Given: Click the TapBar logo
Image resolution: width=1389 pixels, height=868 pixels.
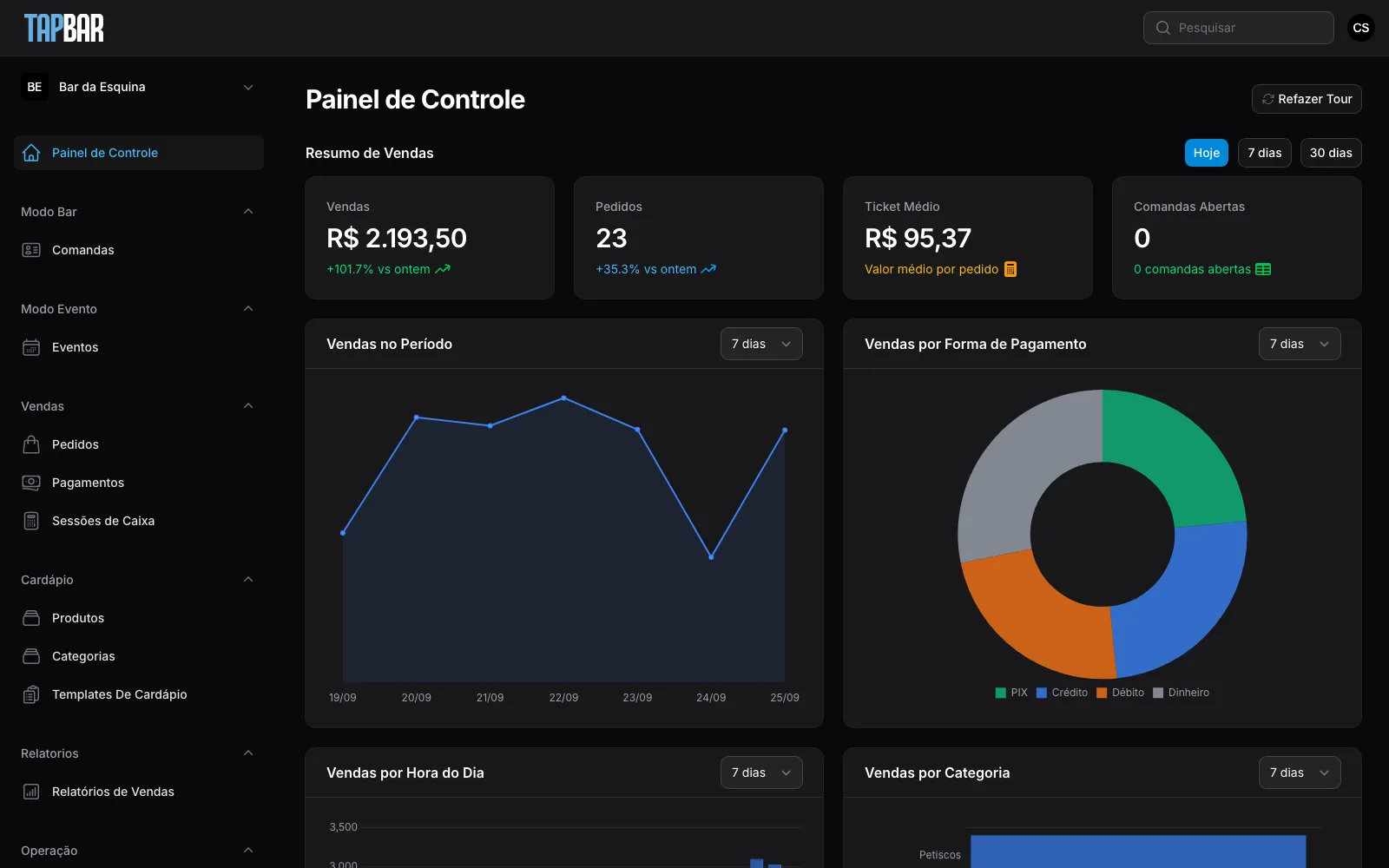Looking at the screenshot, I should click(x=63, y=28).
